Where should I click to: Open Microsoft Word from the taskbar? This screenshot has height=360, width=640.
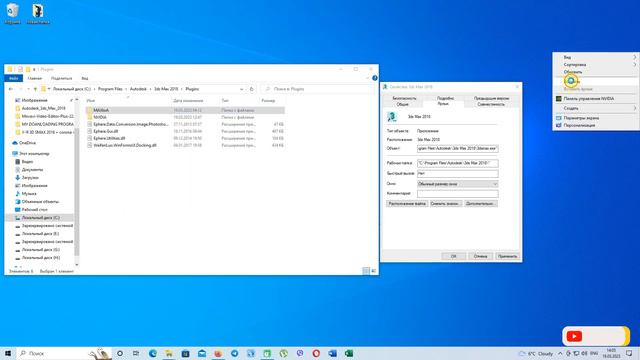333,353
